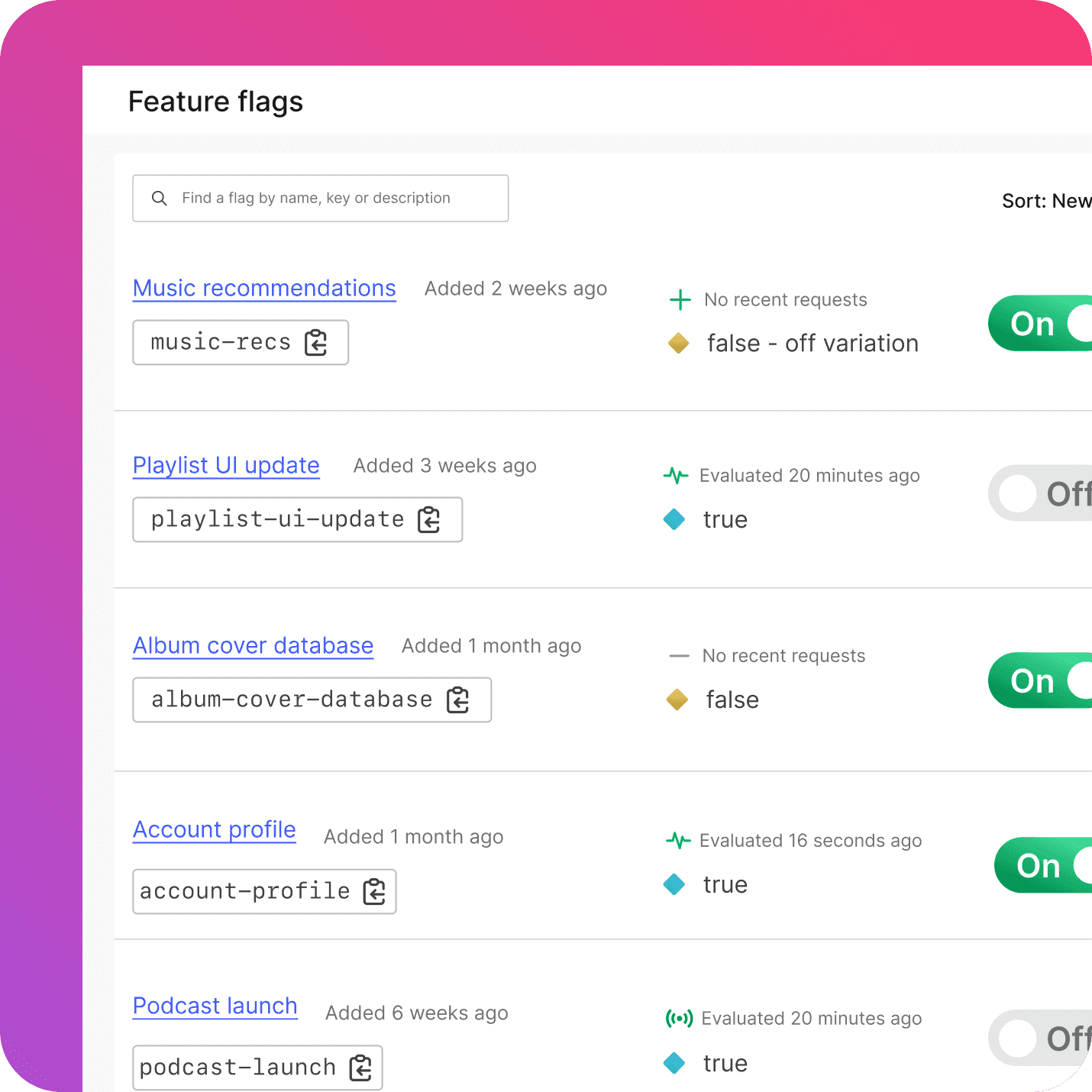The width and height of the screenshot is (1092, 1092).
Task: Copy the album-cover-database key
Action: click(x=458, y=700)
